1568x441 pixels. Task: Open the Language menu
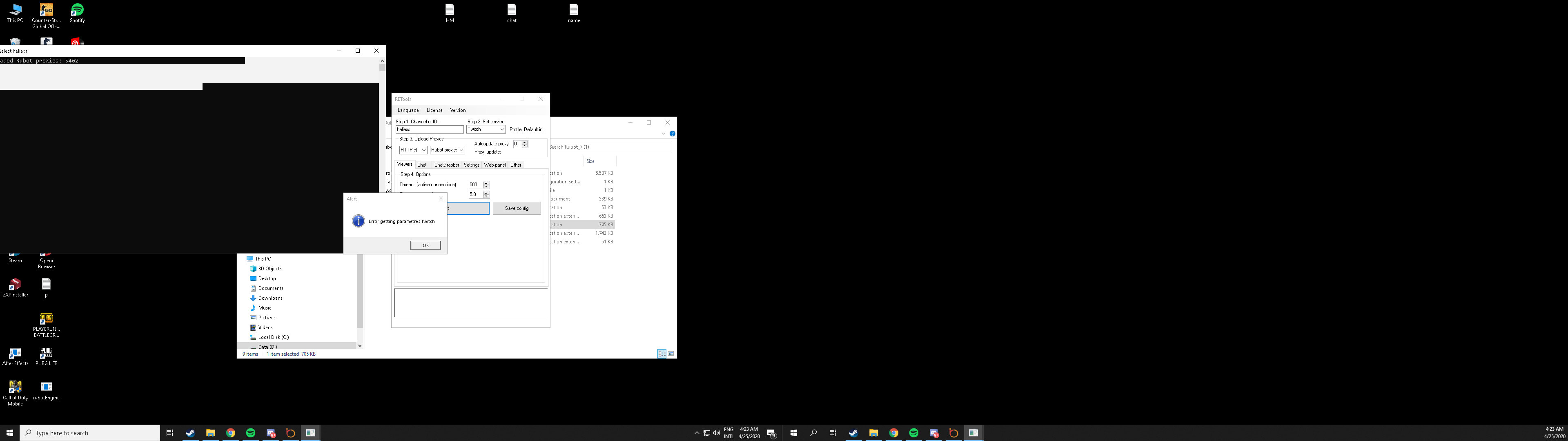[x=408, y=110]
